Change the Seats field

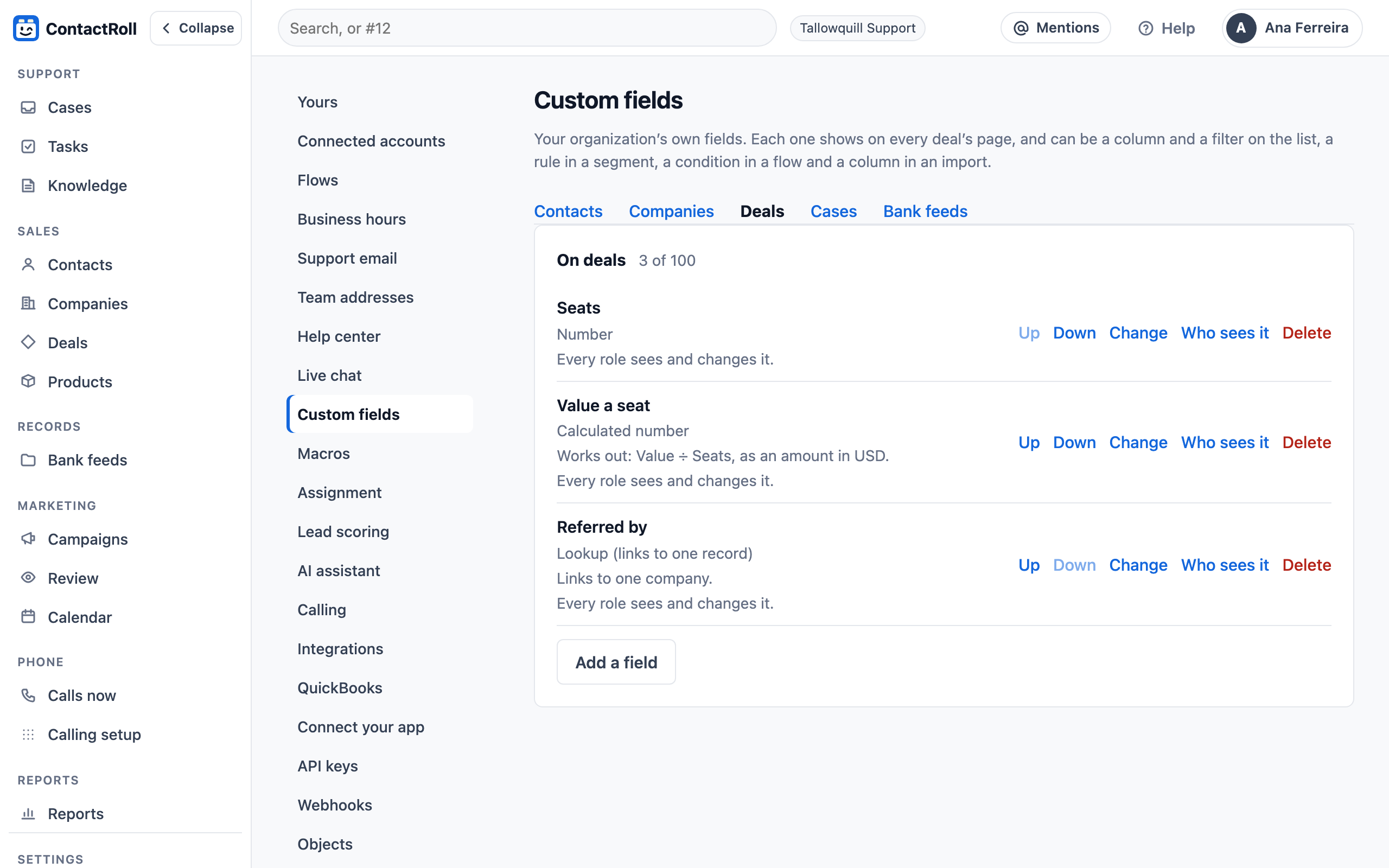click(1138, 333)
